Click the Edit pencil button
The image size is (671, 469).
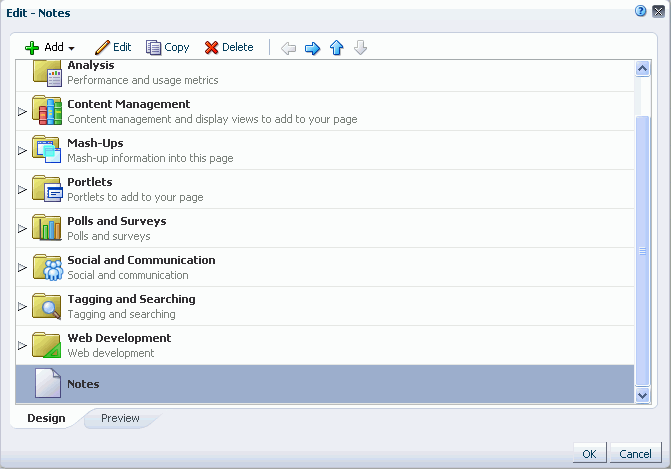click(113, 47)
